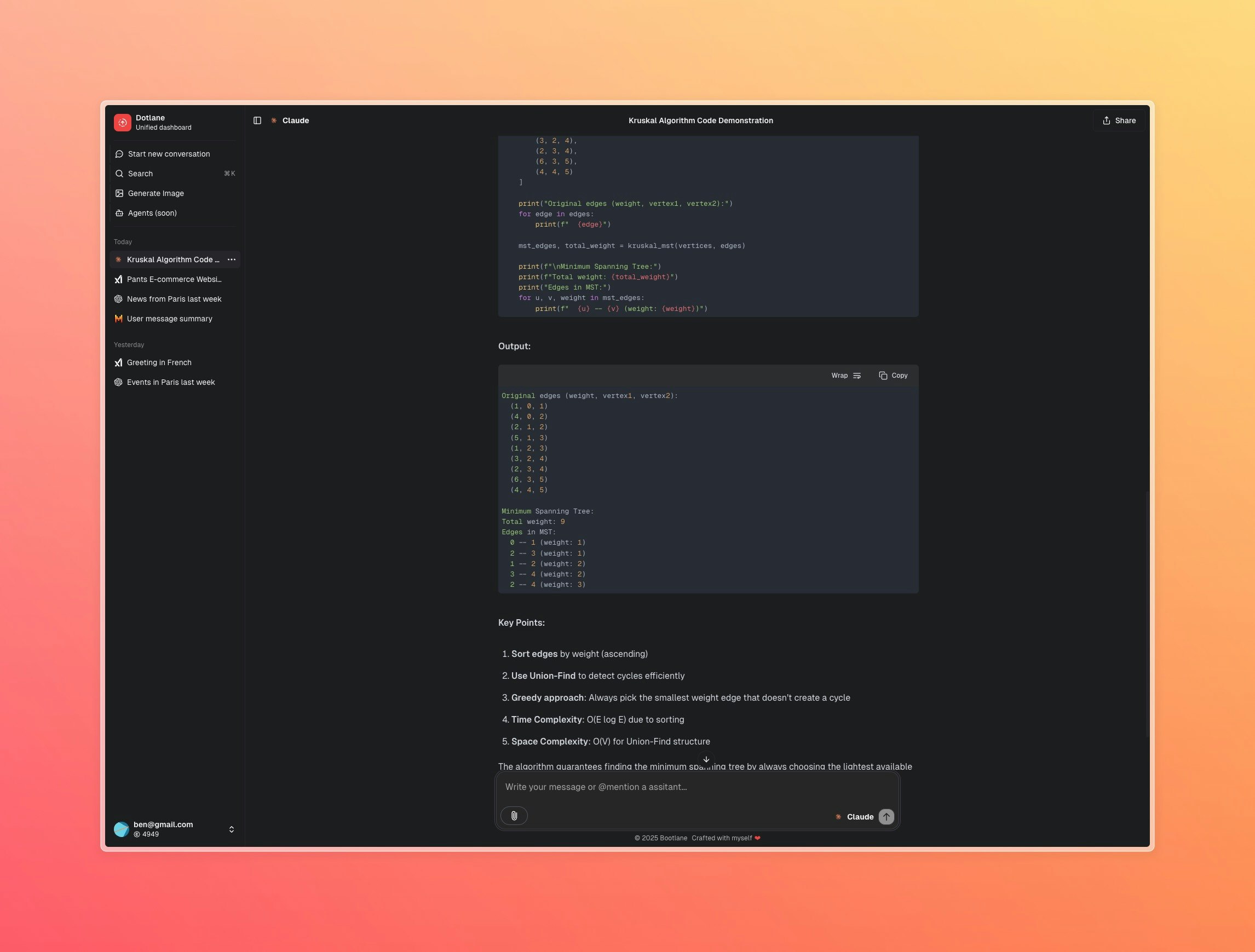The image size is (1255, 952).
Task: Start new conversation
Action: click(x=175, y=154)
